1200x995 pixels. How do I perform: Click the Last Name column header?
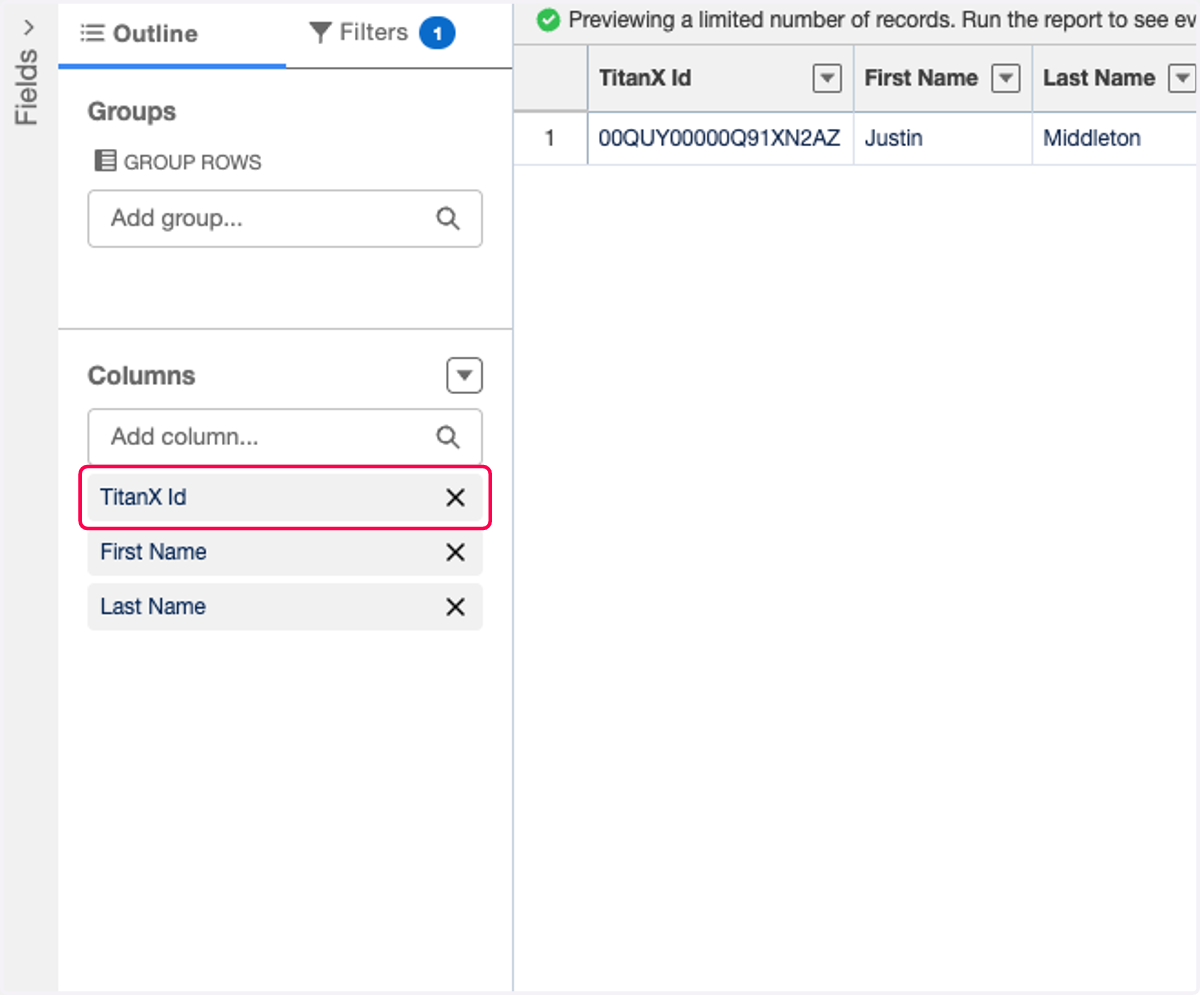pyautogui.click(x=1116, y=78)
